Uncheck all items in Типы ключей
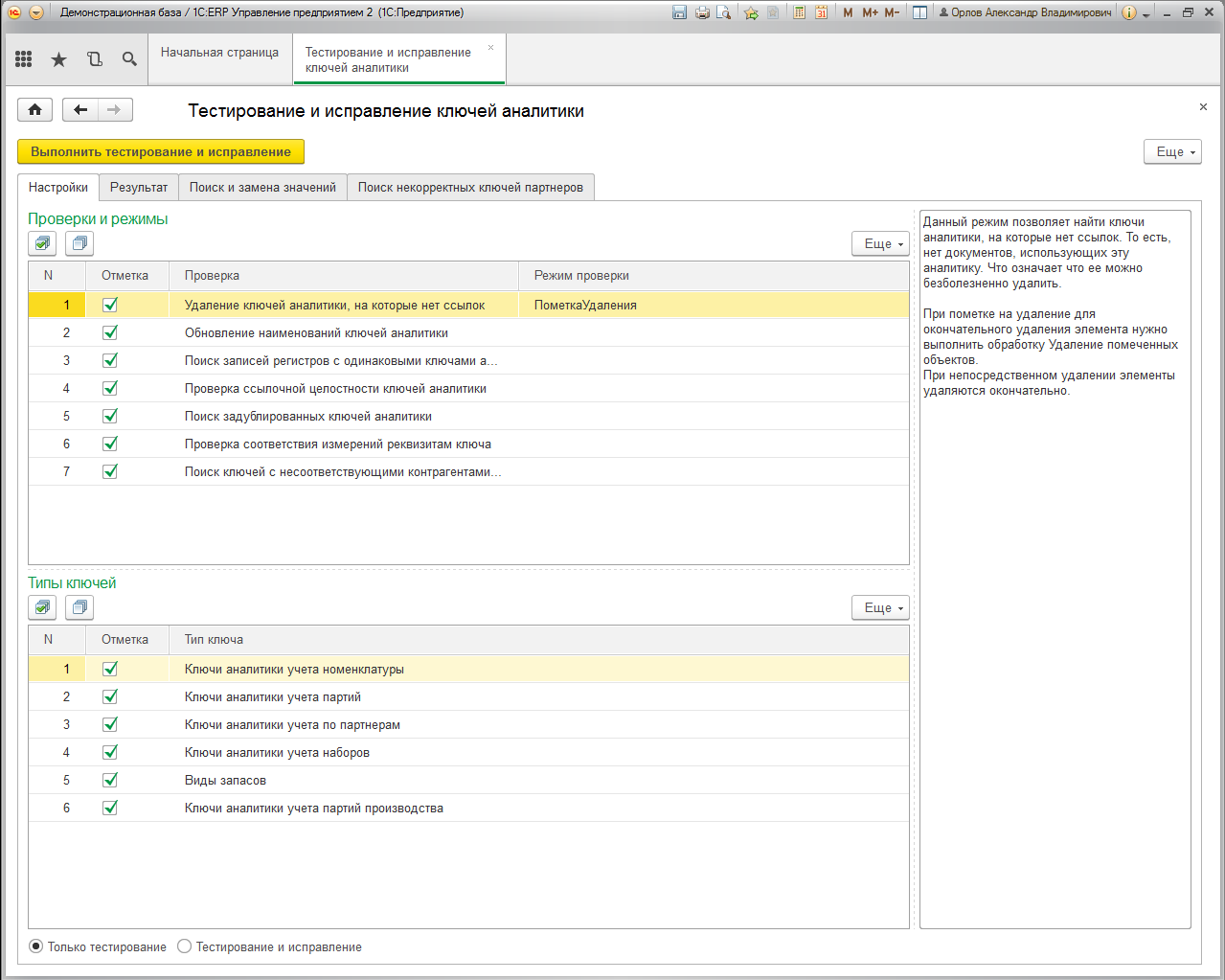The height and width of the screenshot is (980, 1225). [79, 607]
